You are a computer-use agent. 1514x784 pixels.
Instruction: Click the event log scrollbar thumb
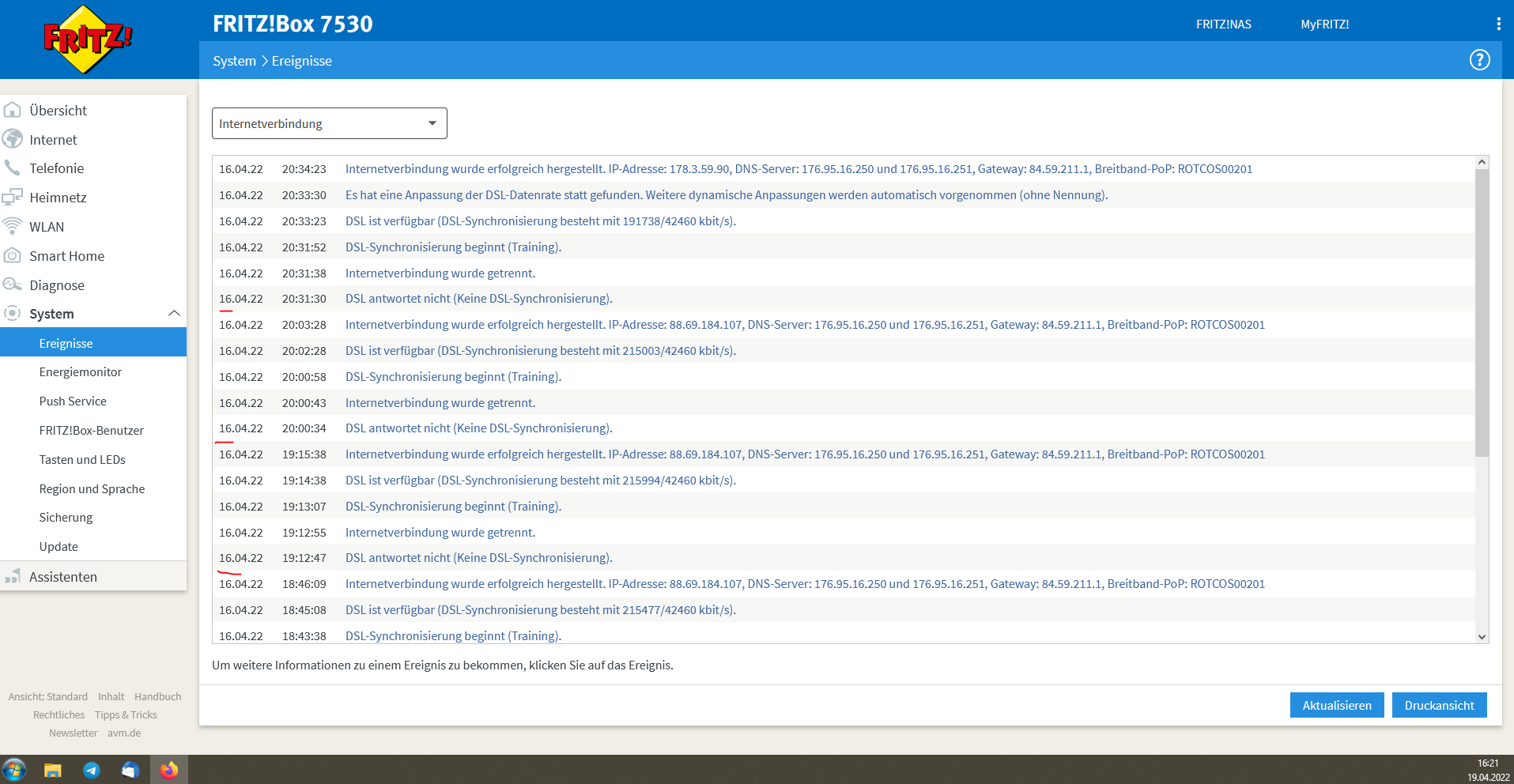(x=1482, y=313)
